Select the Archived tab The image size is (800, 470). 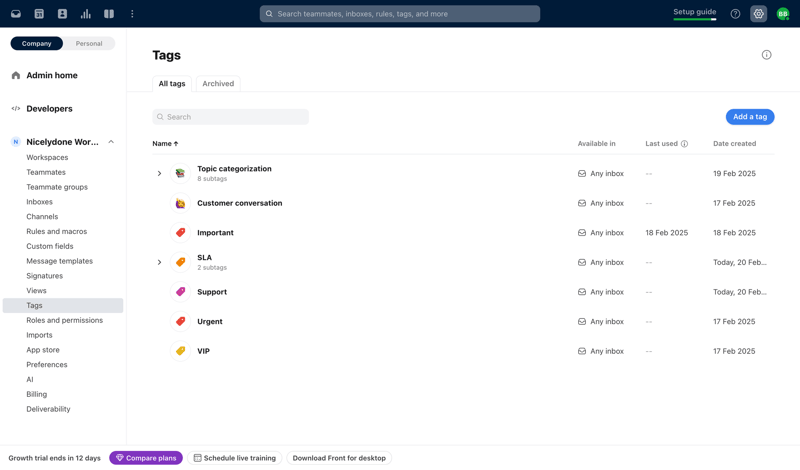pyautogui.click(x=218, y=84)
